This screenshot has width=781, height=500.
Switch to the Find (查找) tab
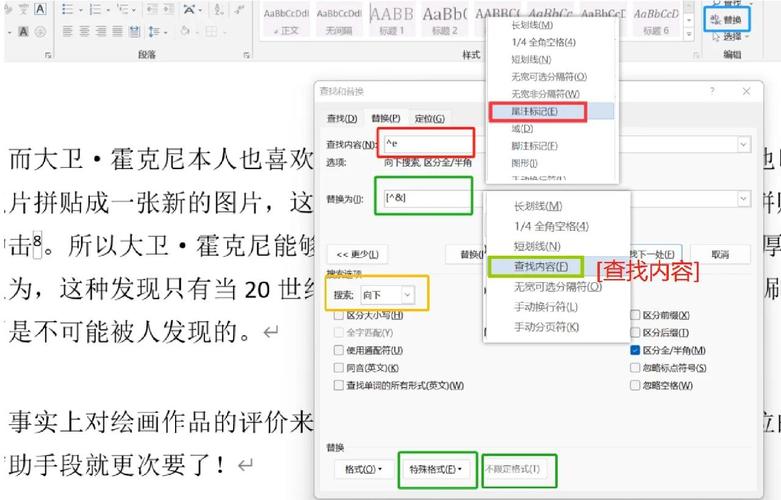tap(342, 119)
